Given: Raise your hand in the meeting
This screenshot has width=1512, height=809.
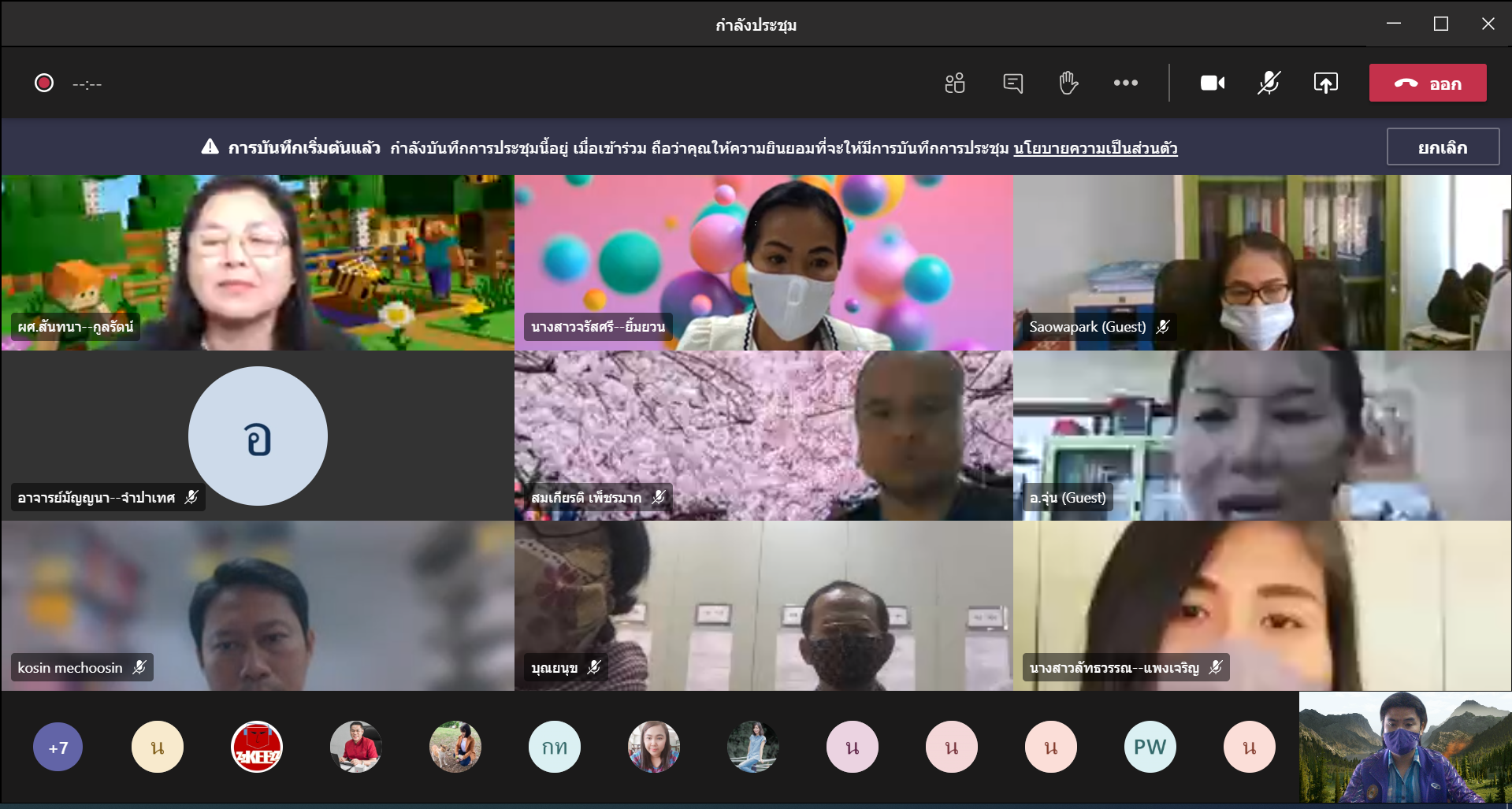Looking at the screenshot, I should [x=1068, y=83].
